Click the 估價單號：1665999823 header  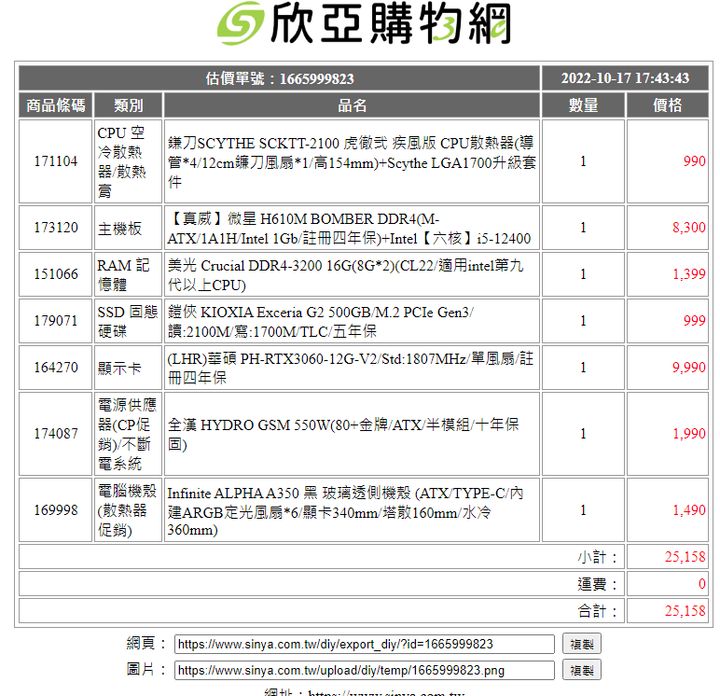[x=280, y=79]
